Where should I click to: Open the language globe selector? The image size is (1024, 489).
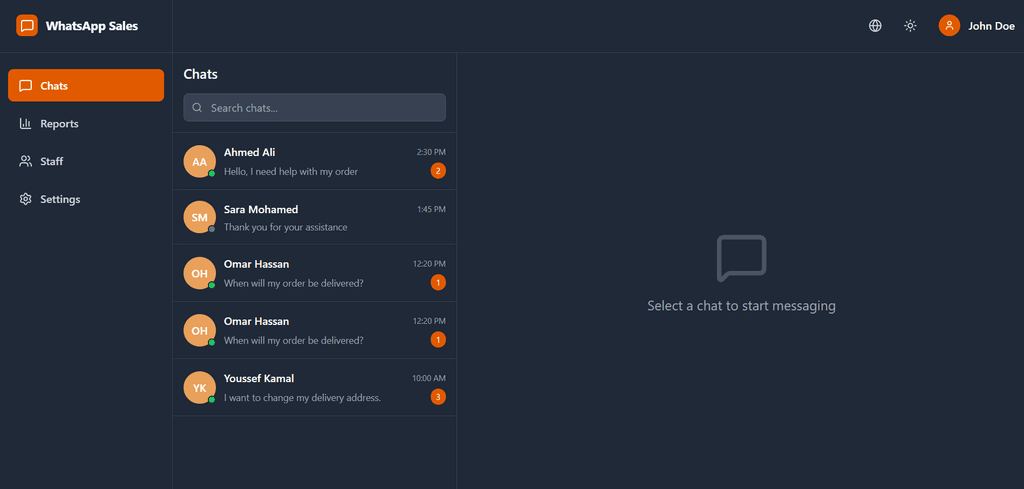pos(875,26)
